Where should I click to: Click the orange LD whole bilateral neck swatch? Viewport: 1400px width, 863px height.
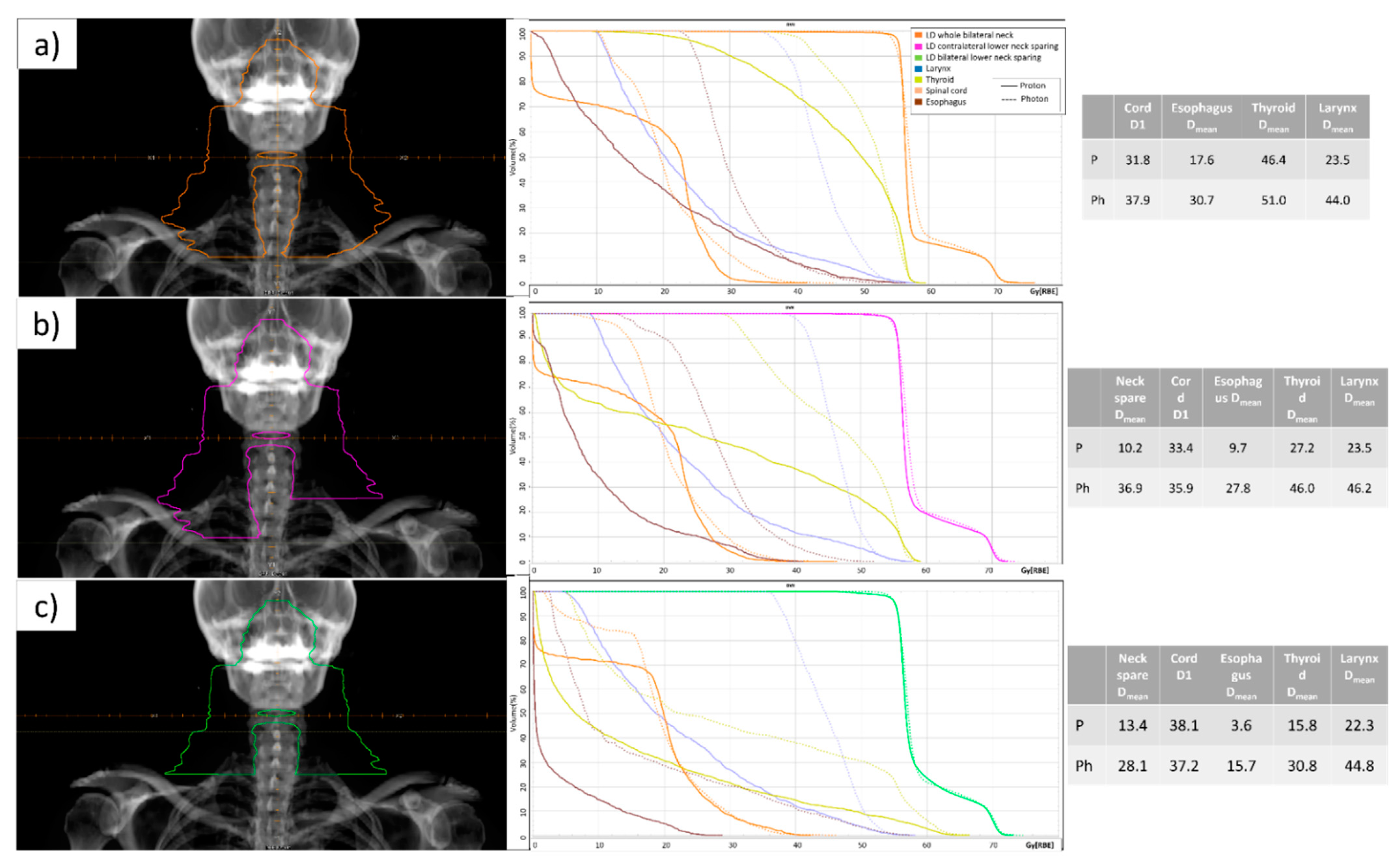click(x=918, y=35)
